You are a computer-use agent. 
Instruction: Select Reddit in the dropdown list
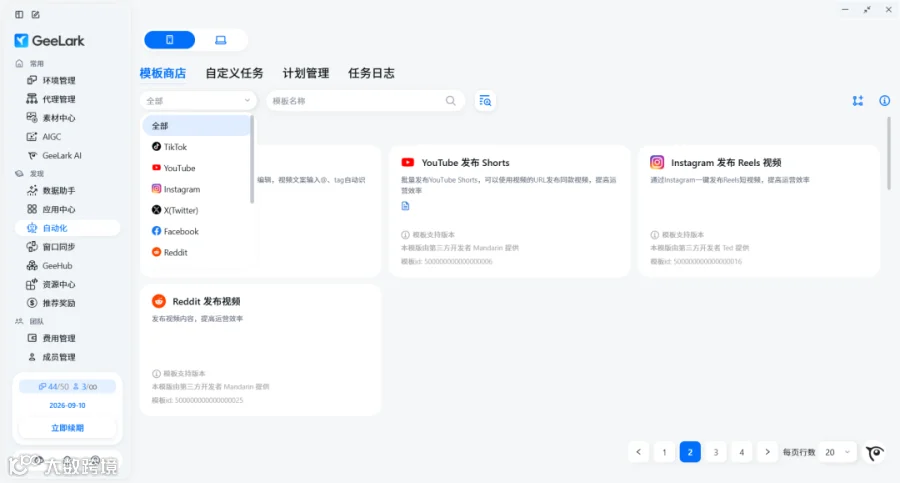(196, 253)
